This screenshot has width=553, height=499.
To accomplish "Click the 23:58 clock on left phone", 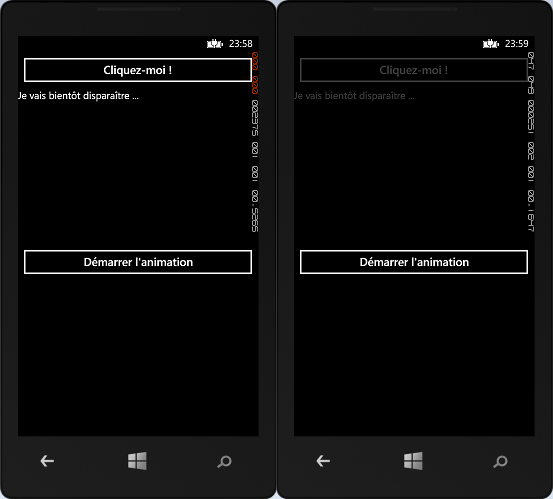I will coord(241,44).
